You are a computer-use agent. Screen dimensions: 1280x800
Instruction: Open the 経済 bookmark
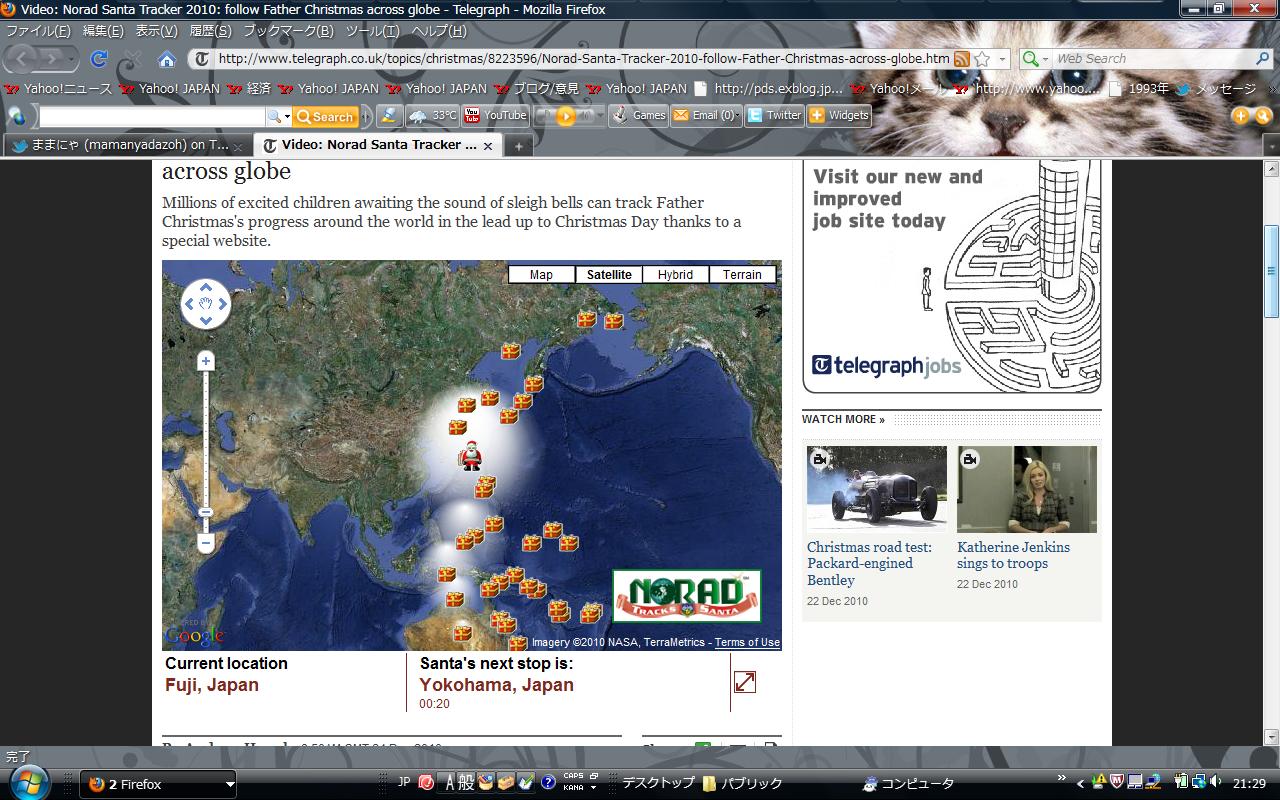click(249, 89)
